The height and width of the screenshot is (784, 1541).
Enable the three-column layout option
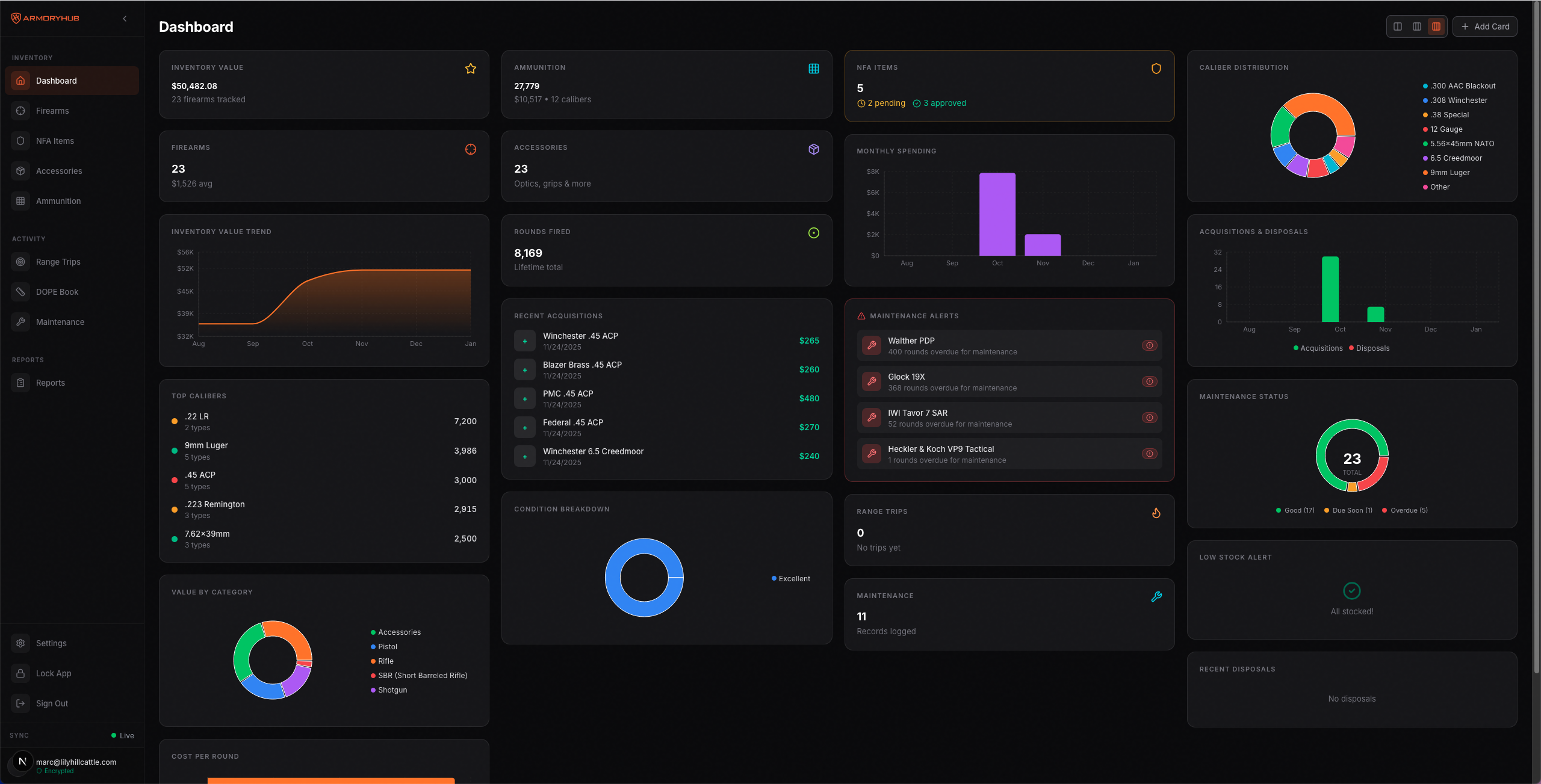point(1417,26)
